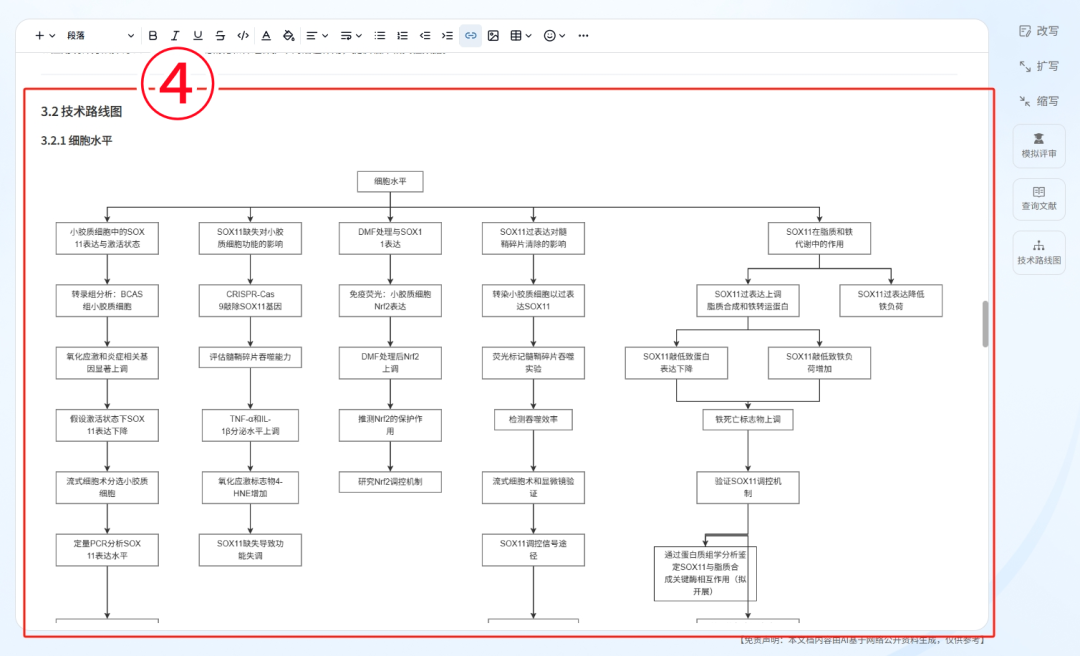Screen dimensions: 1080x656
Task: Select the 定量PCR分析SOX11表达水平 node
Action: 107,550
